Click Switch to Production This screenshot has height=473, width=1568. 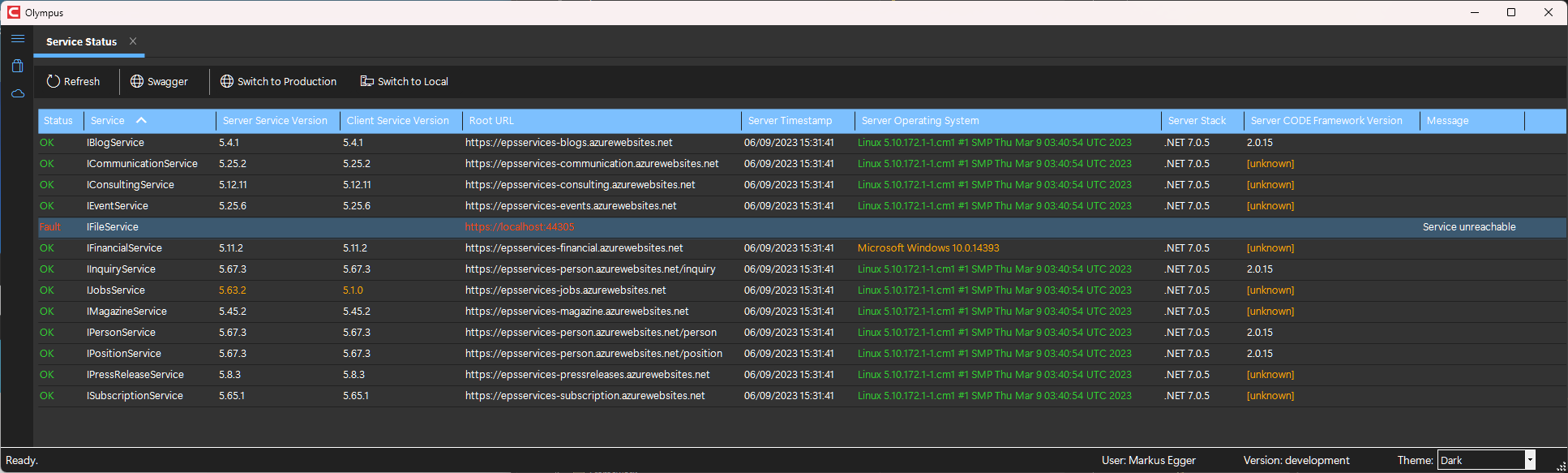point(278,81)
